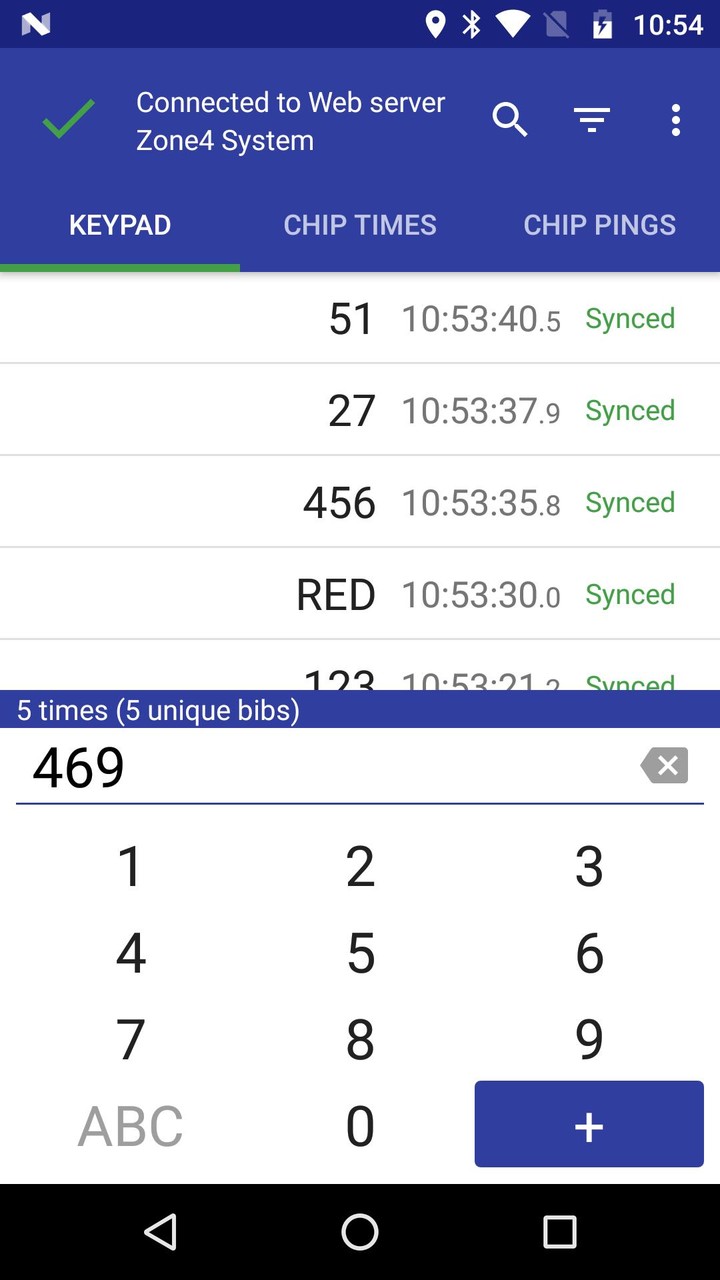Tap the Synced status for bib 27
Screen dimensions: 720x1280
point(630,411)
